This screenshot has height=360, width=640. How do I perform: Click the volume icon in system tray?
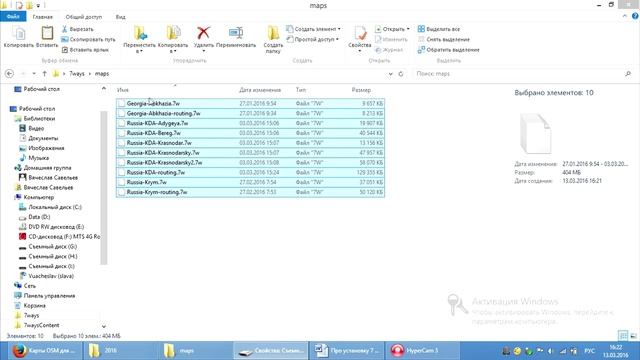551,351
